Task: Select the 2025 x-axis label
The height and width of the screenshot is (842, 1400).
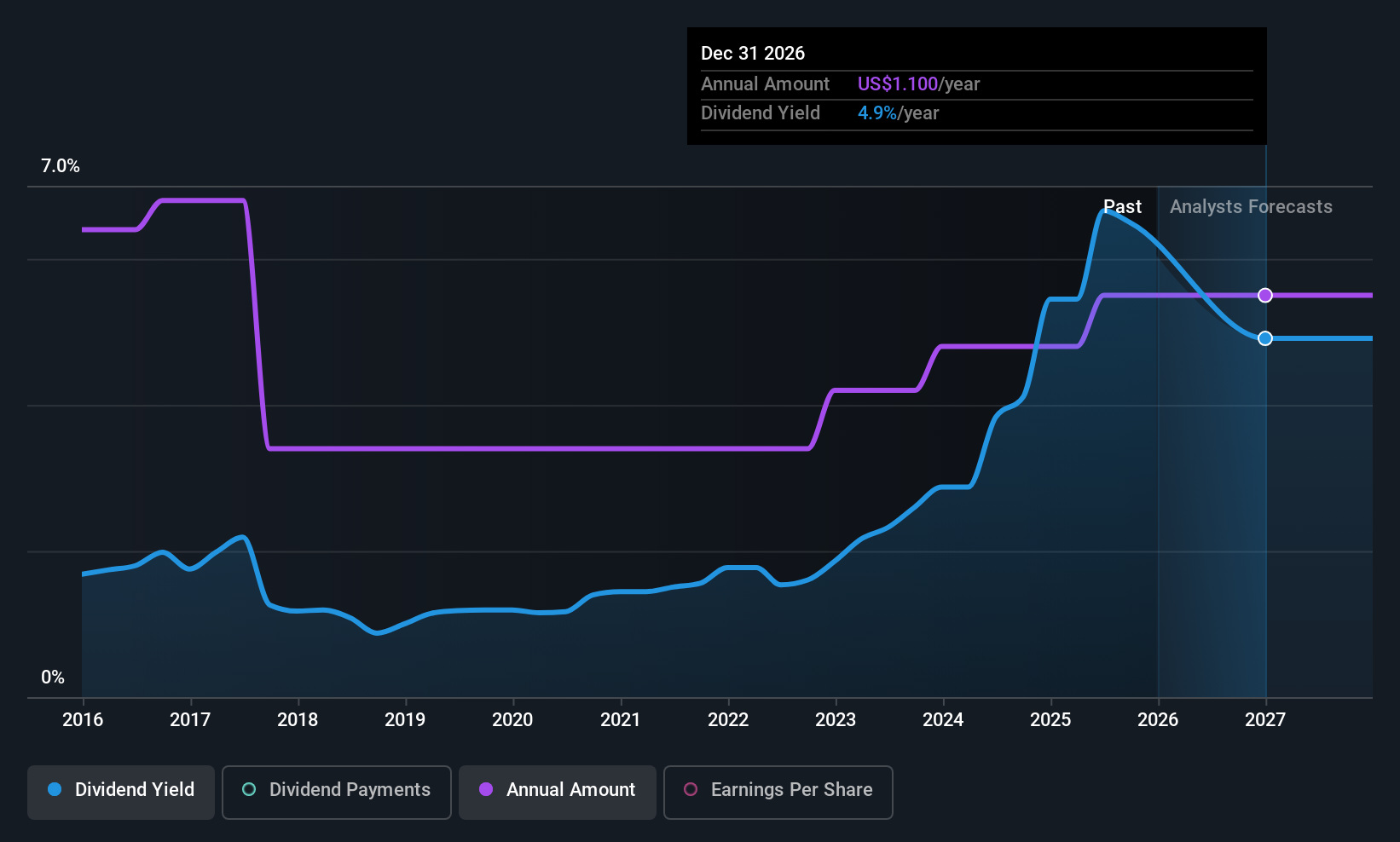Action: tap(1050, 720)
